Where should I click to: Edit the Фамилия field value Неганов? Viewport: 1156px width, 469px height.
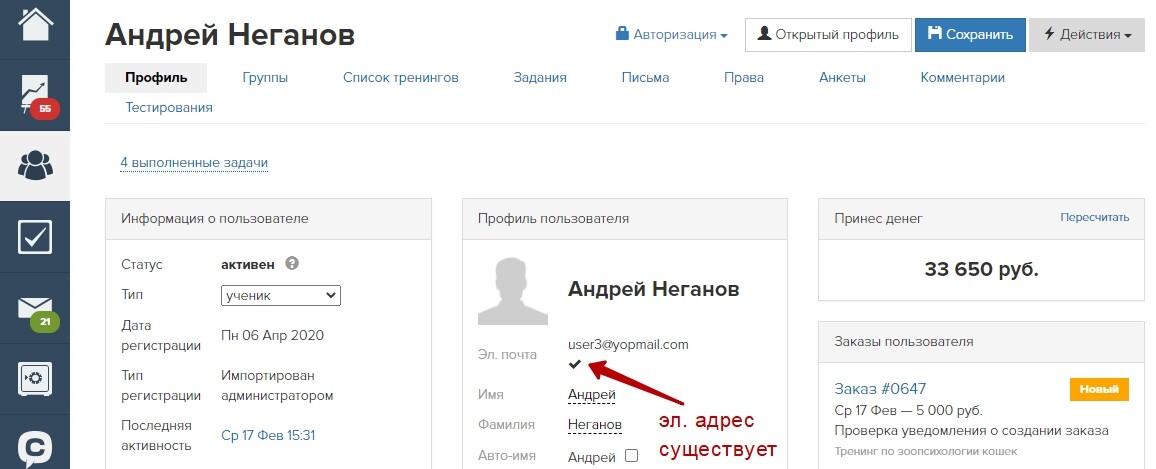pos(594,425)
